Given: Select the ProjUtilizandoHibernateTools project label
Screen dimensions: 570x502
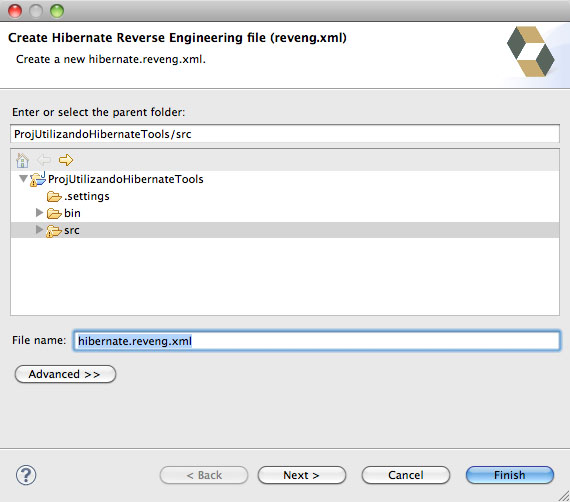Looking at the screenshot, I should click(126, 179).
